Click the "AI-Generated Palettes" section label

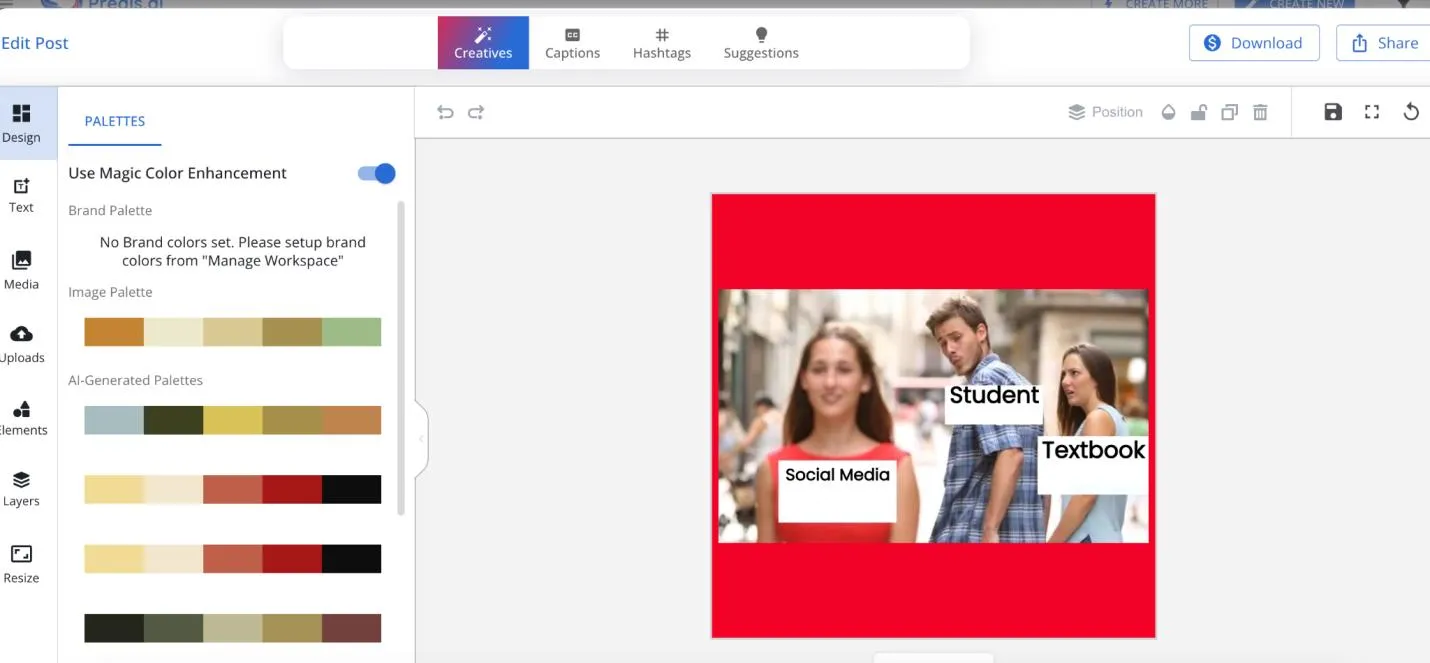(x=135, y=380)
